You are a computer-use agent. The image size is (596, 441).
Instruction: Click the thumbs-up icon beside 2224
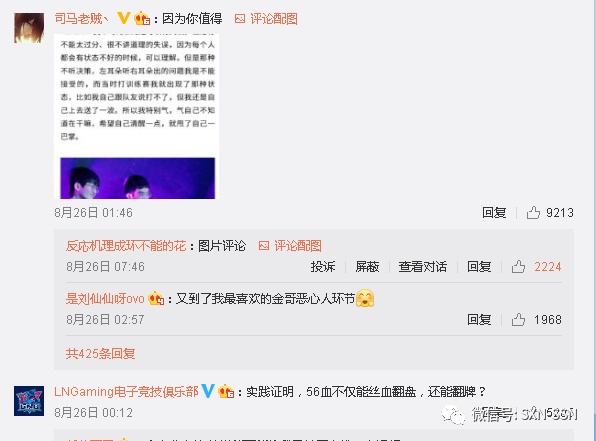518,267
